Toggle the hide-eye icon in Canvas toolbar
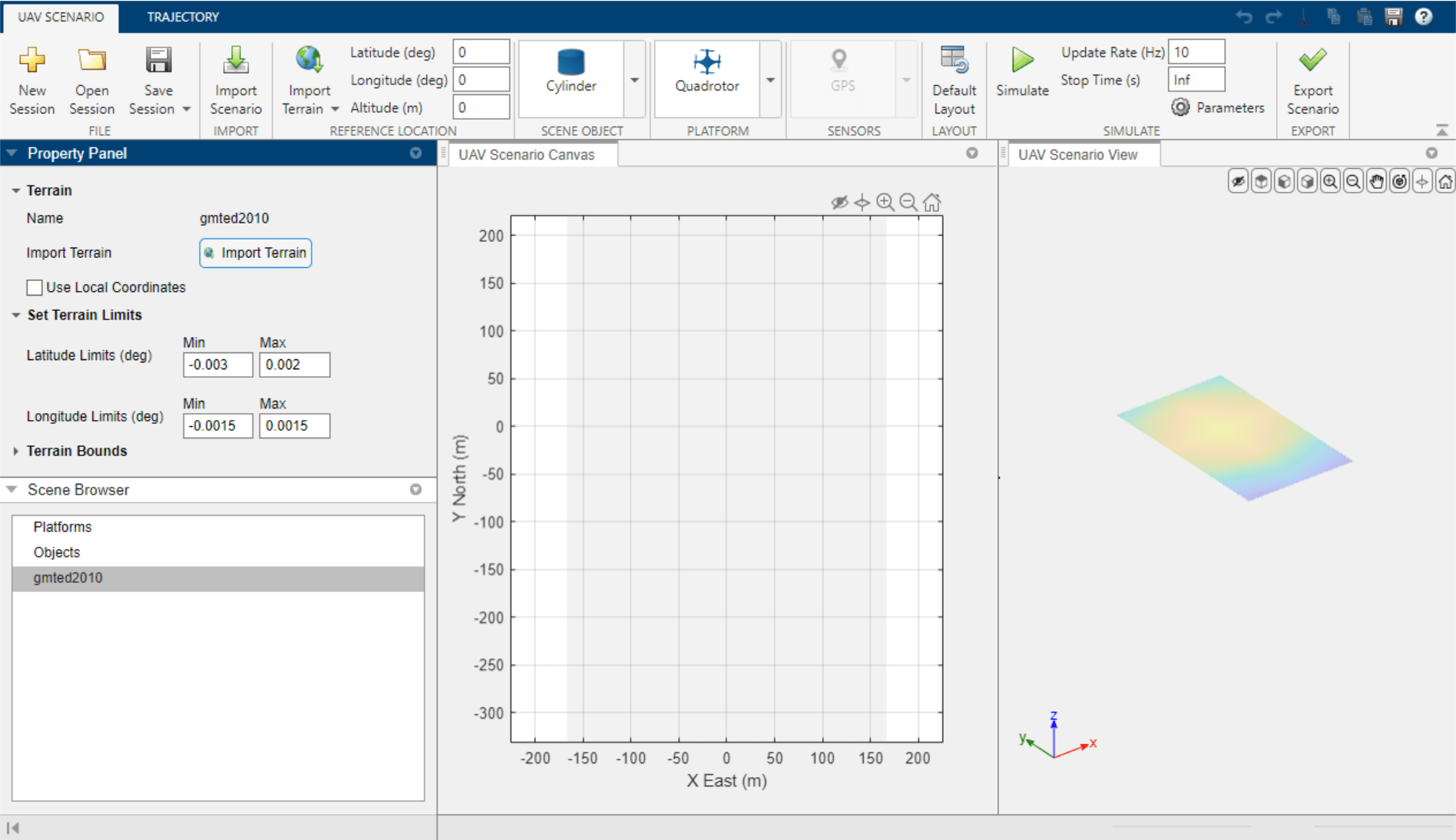Viewport: 1456px width, 840px height. [839, 202]
